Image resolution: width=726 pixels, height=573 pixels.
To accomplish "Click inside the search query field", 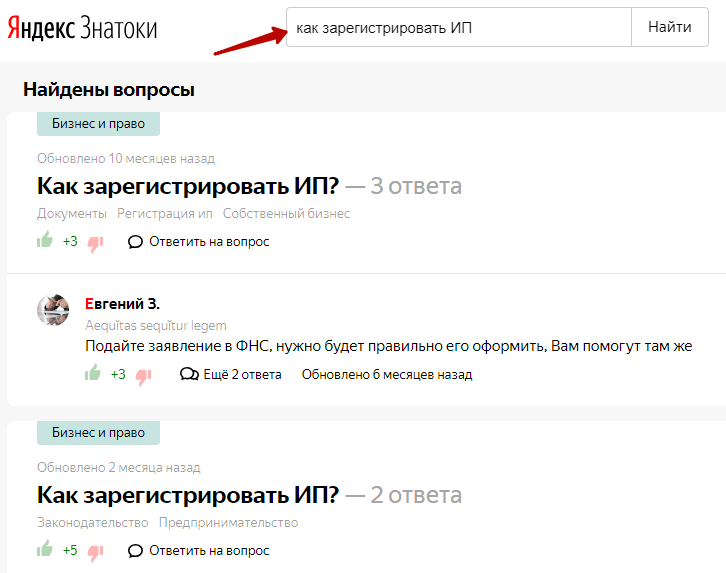I will pyautogui.click(x=458, y=28).
